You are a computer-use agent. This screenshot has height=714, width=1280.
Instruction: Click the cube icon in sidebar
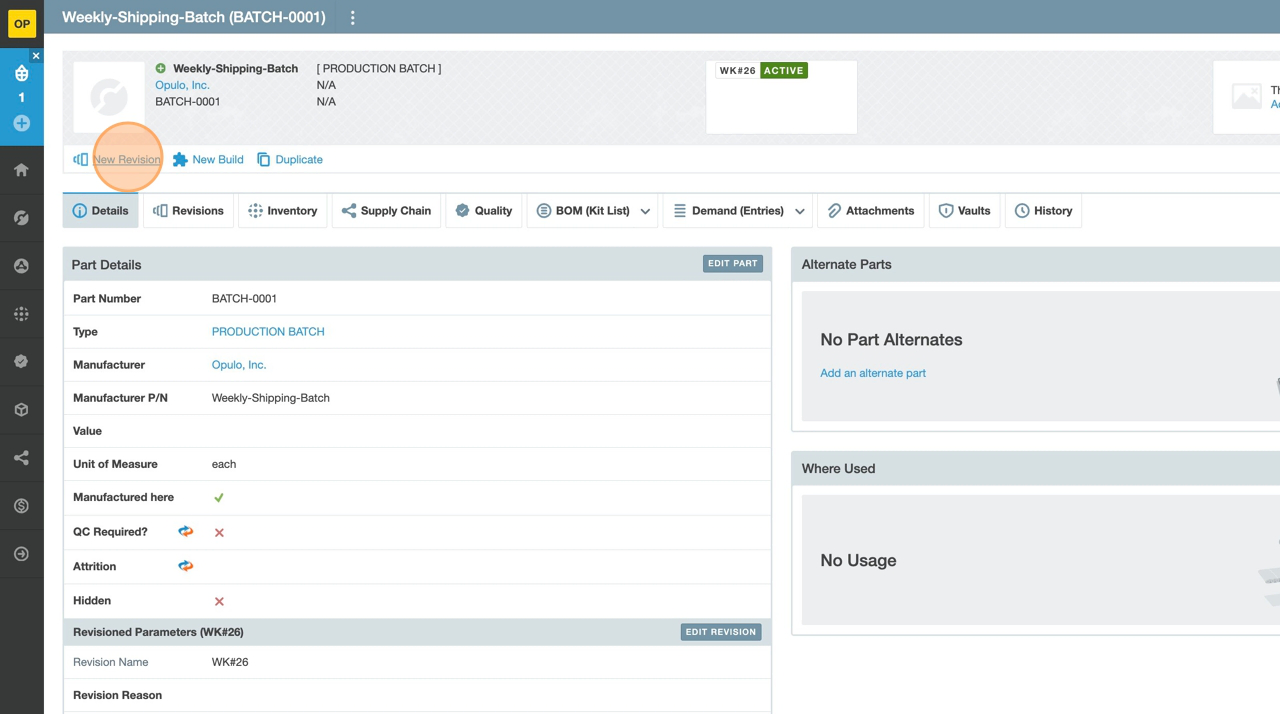[x=21, y=410]
